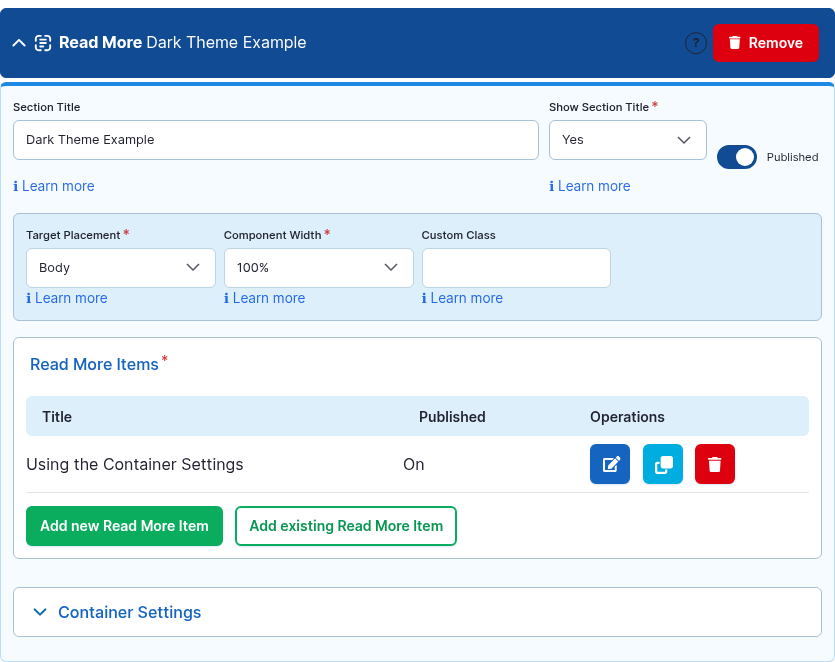Open Learn more under Section Title
This screenshot has height=662, width=835.
click(x=54, y=186)
